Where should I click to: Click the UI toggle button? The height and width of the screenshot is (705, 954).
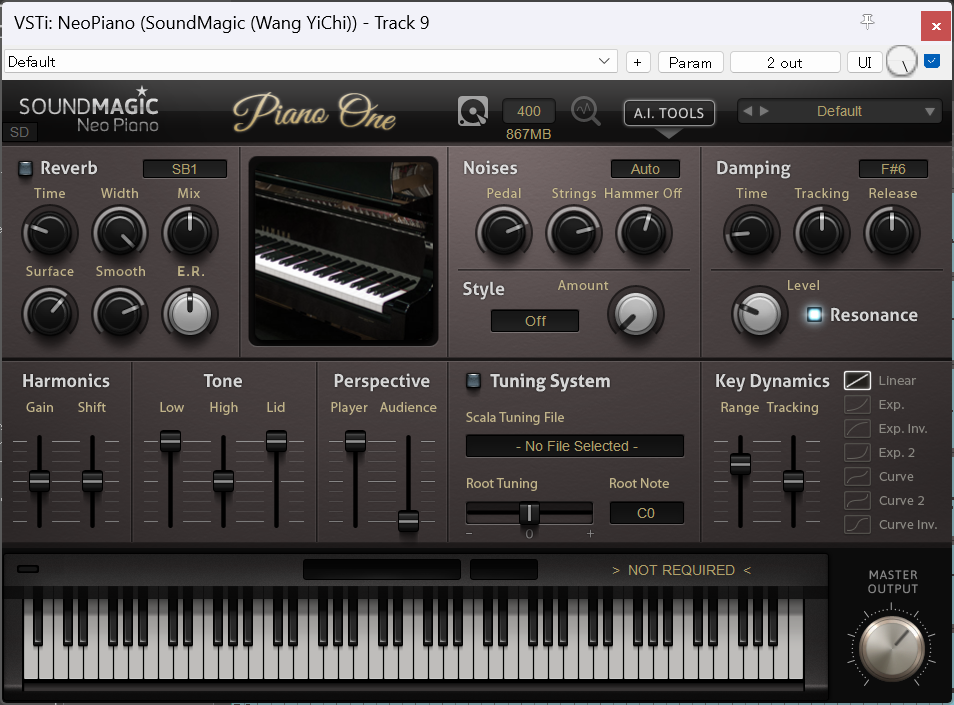click(x=865, y=63)
